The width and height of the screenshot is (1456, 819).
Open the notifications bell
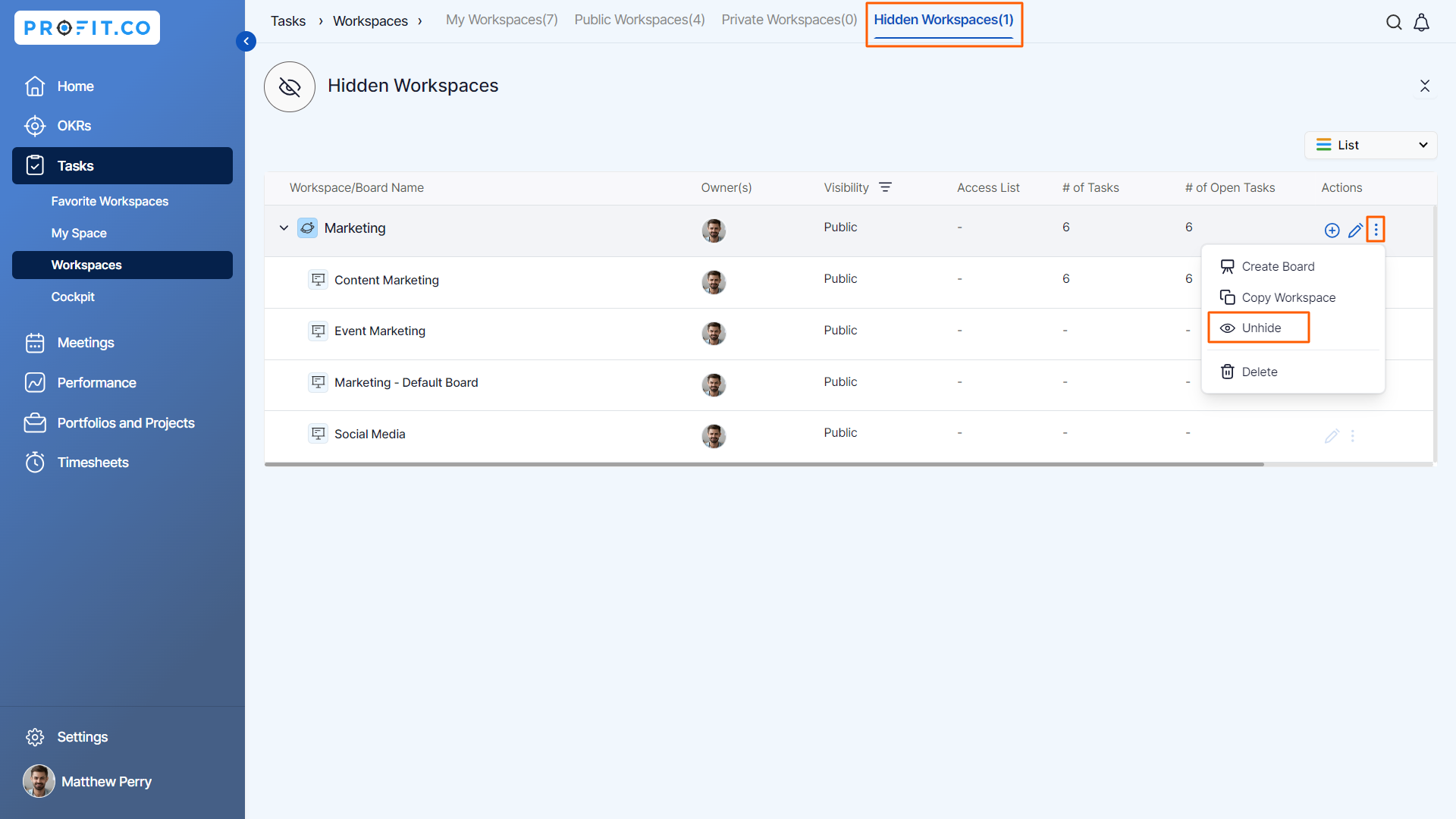point(1421,22)
